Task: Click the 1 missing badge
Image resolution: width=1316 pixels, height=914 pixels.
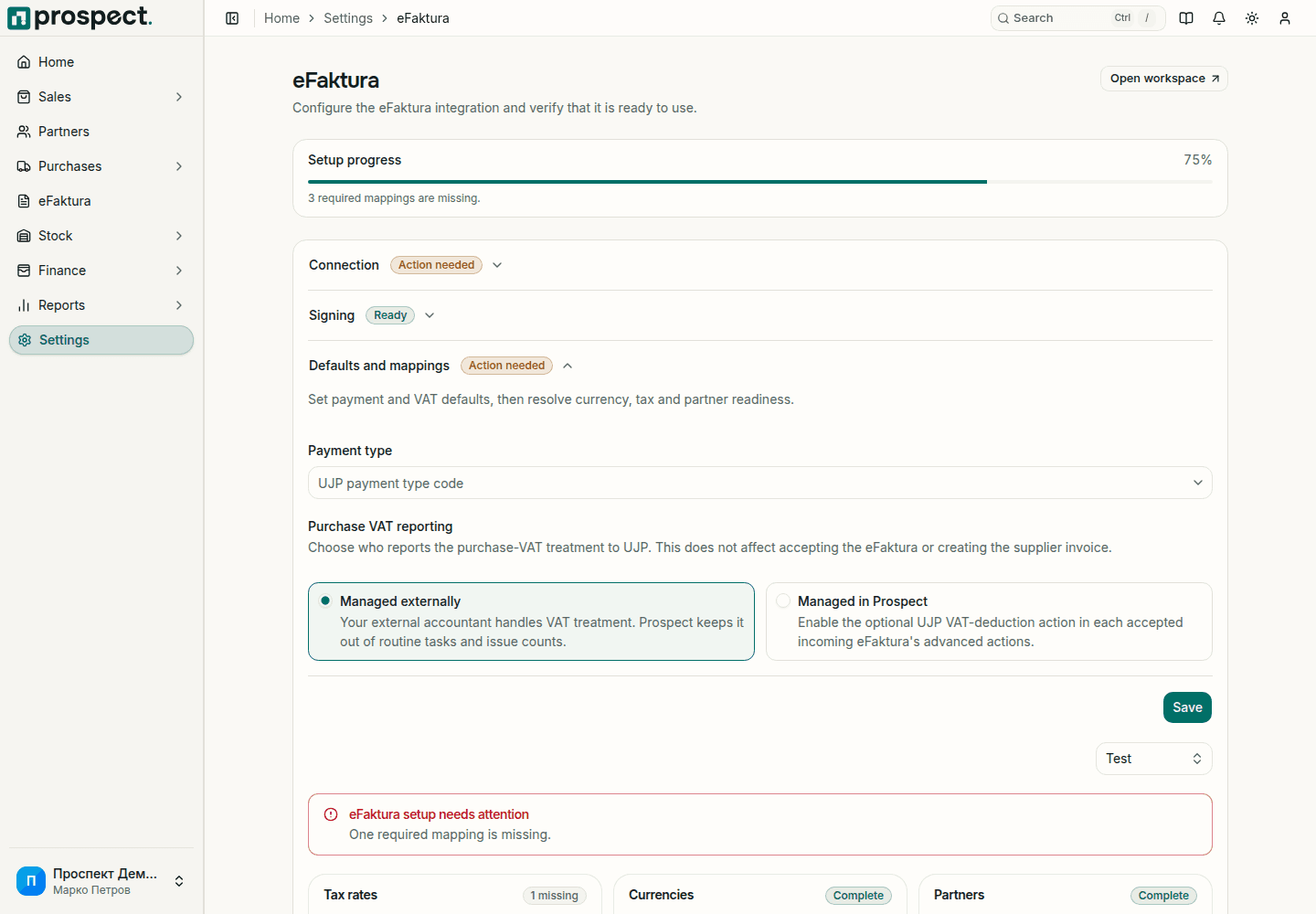Action: (x=554, y=896)
